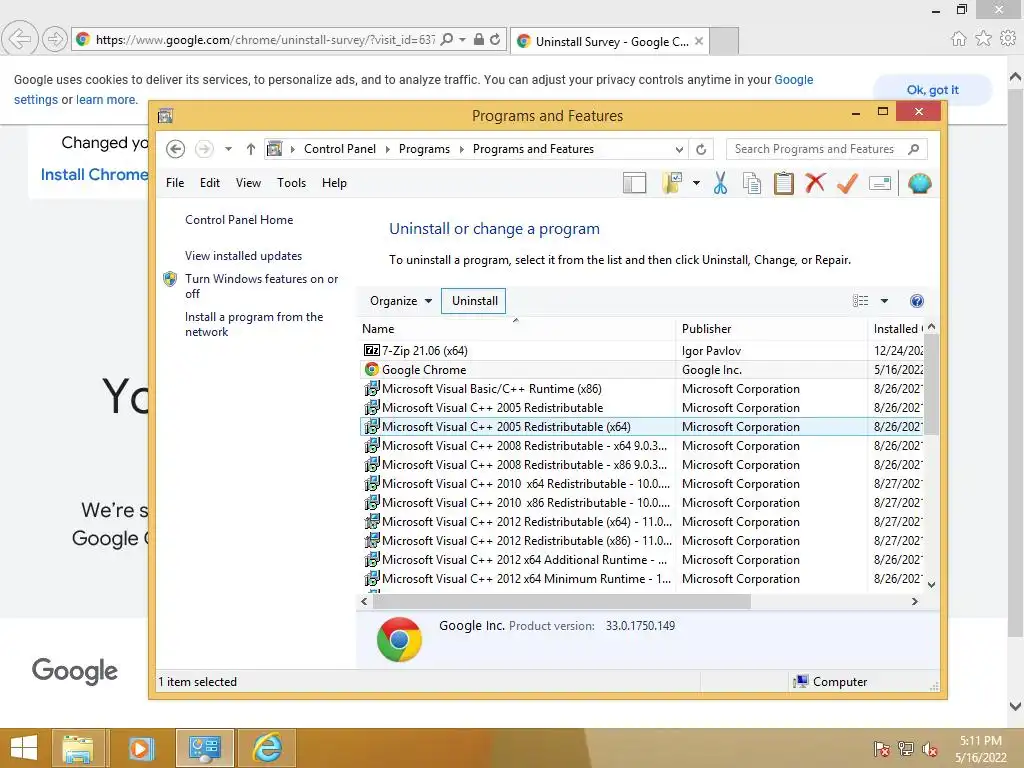Click the up one level arrow
Screen dimensions: 1024x768
[x=250, y=149]
